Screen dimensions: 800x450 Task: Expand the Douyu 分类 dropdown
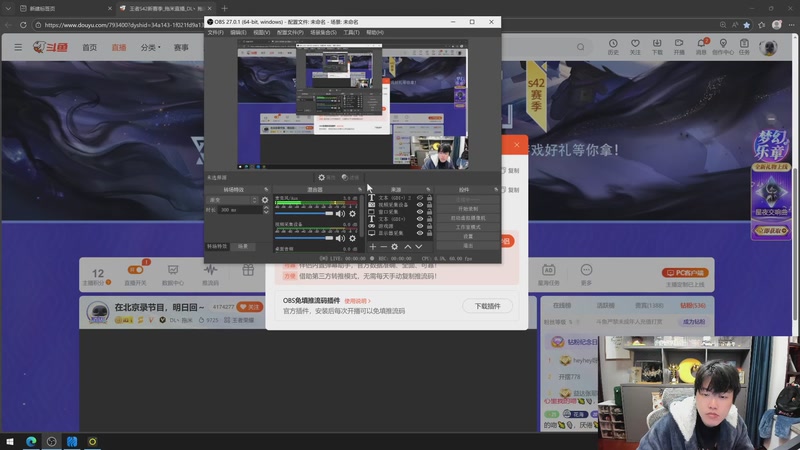pos(151,47)
